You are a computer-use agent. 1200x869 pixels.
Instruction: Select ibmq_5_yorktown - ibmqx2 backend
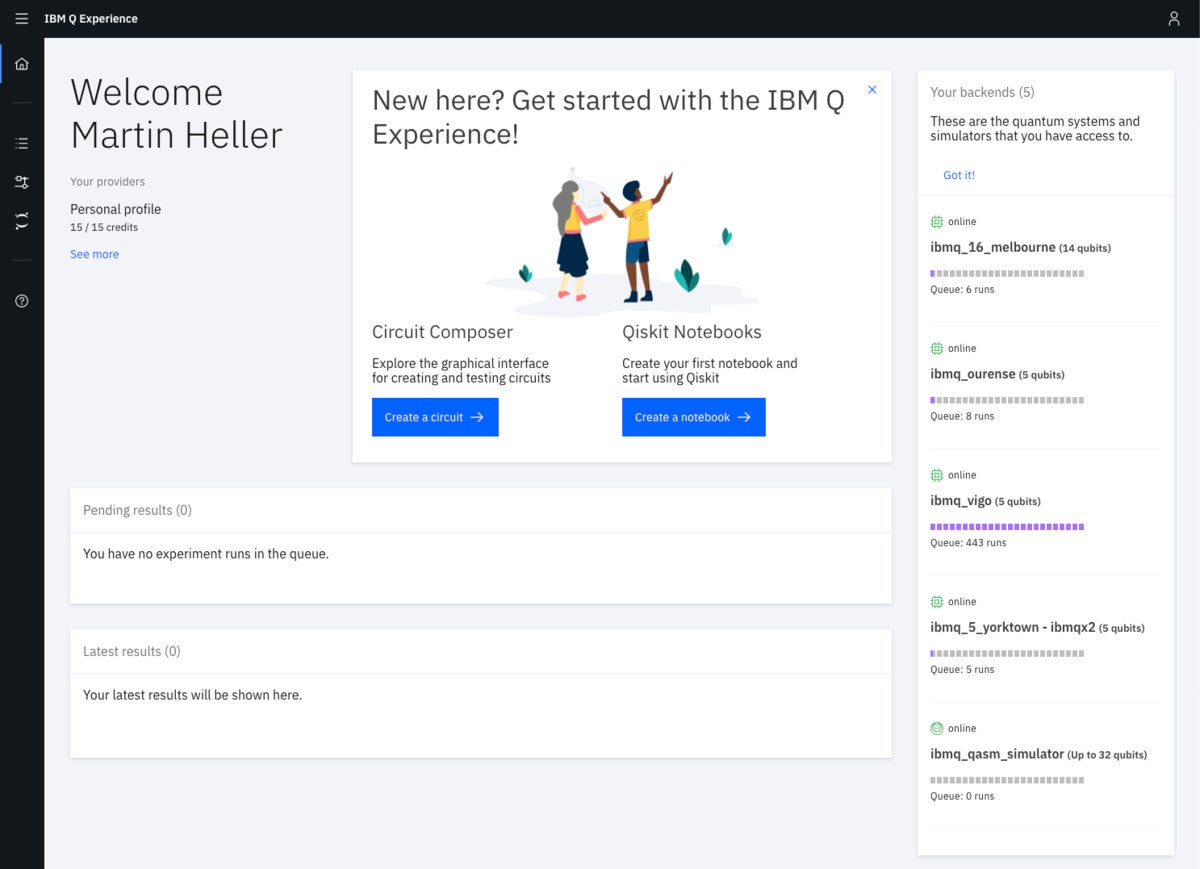click(x=1012, y=627)
